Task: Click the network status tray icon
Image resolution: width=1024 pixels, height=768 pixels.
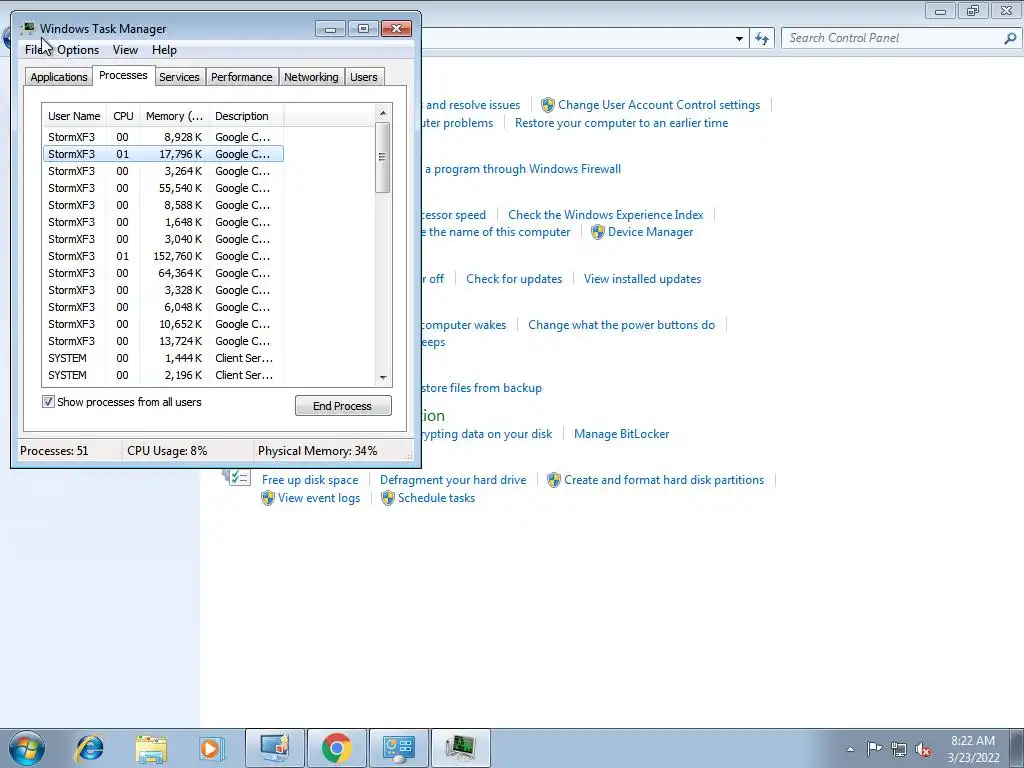Action: tap(899, 749)
